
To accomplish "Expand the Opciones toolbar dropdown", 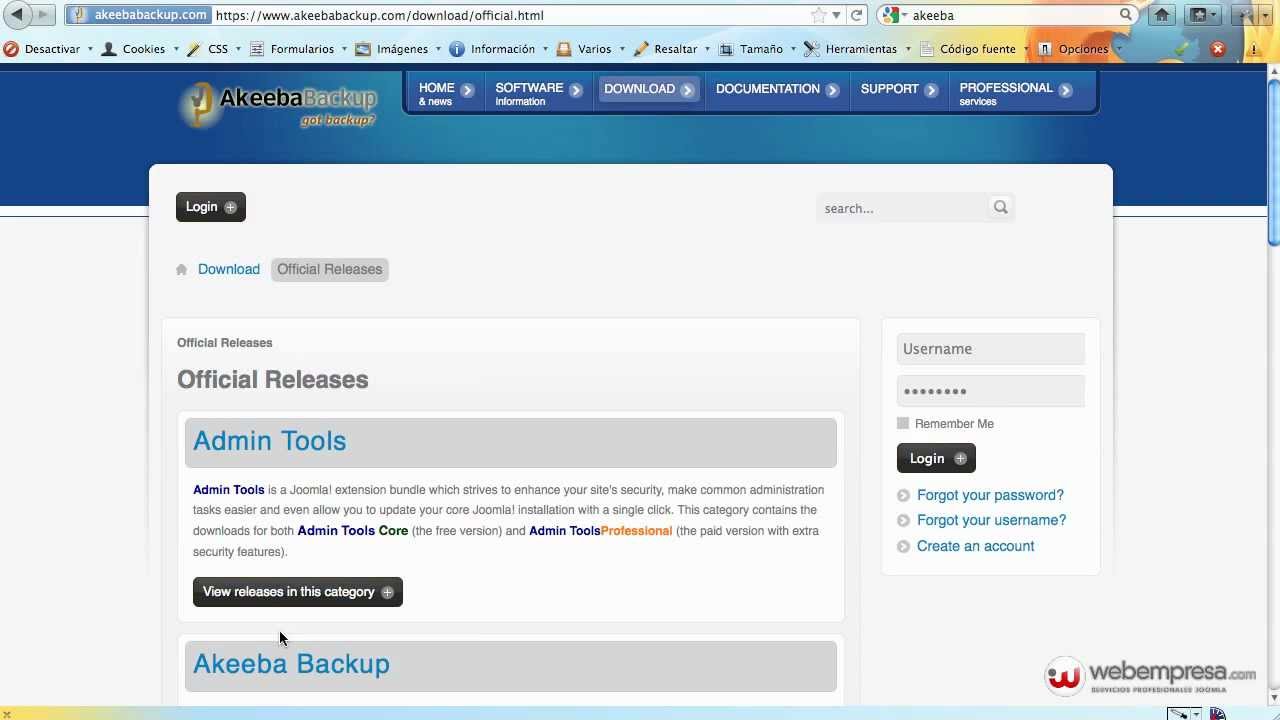I will tap(1118, 49).
